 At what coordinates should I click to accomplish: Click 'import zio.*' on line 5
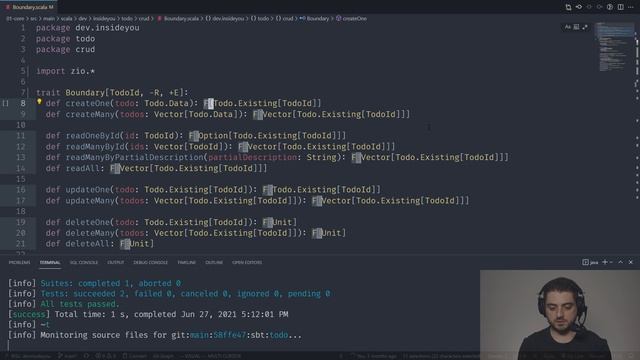tap(65, 71)
